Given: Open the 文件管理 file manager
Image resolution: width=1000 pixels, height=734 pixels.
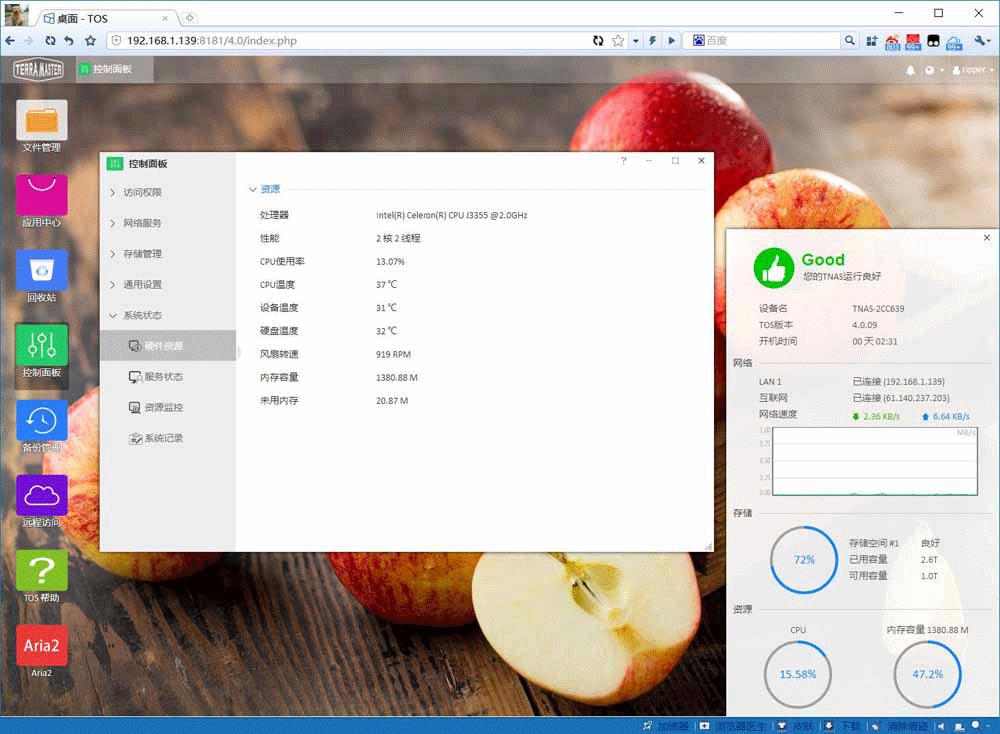Looking at the screenshot, I should (40, 120).
